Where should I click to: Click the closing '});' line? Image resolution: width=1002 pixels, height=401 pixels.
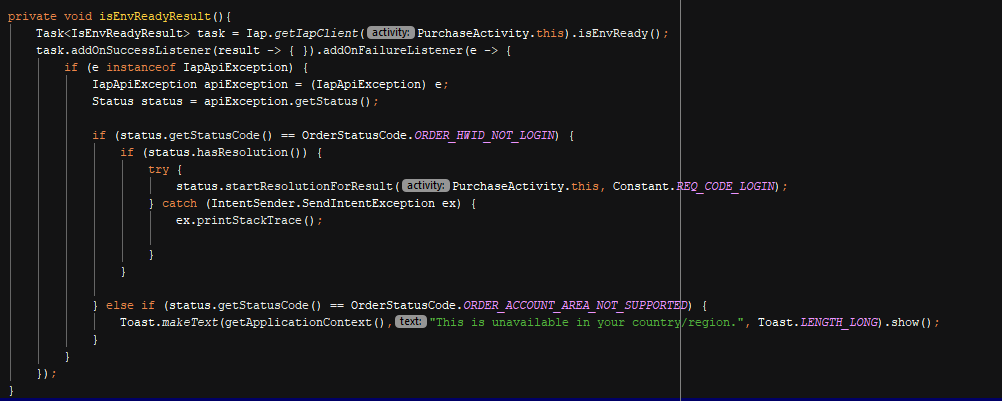pos(46,373)
